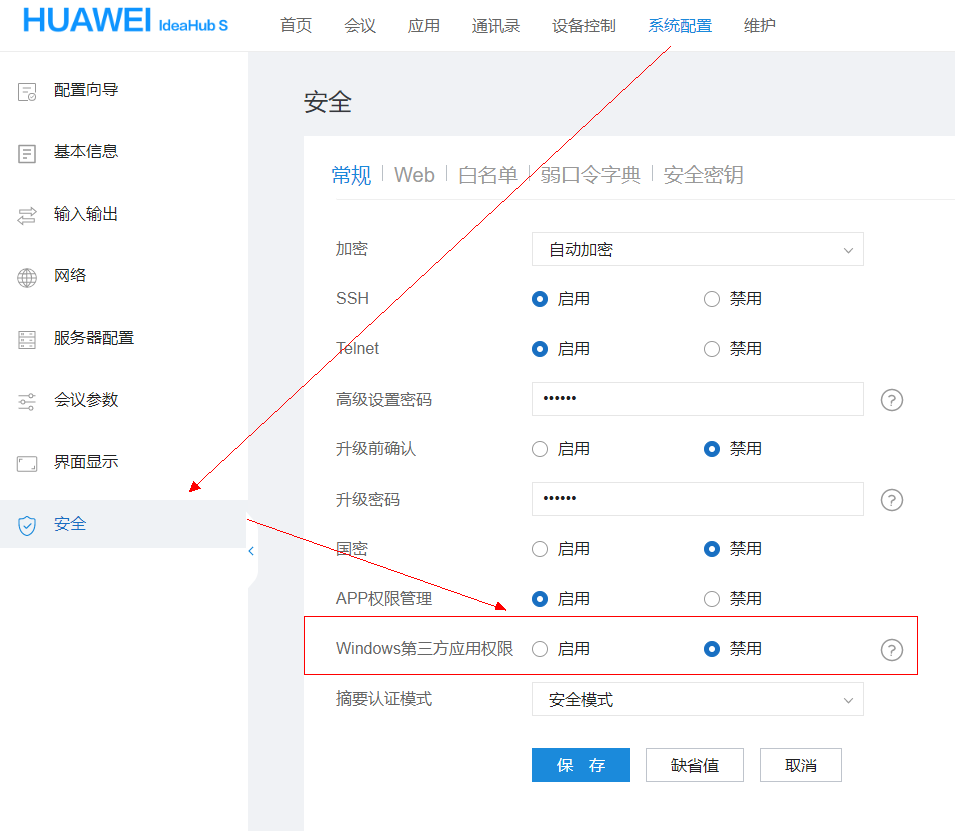Open the 设备控制 top menu
The width and height of the screenshot is (955, 831).
click(x=583, y=26)
